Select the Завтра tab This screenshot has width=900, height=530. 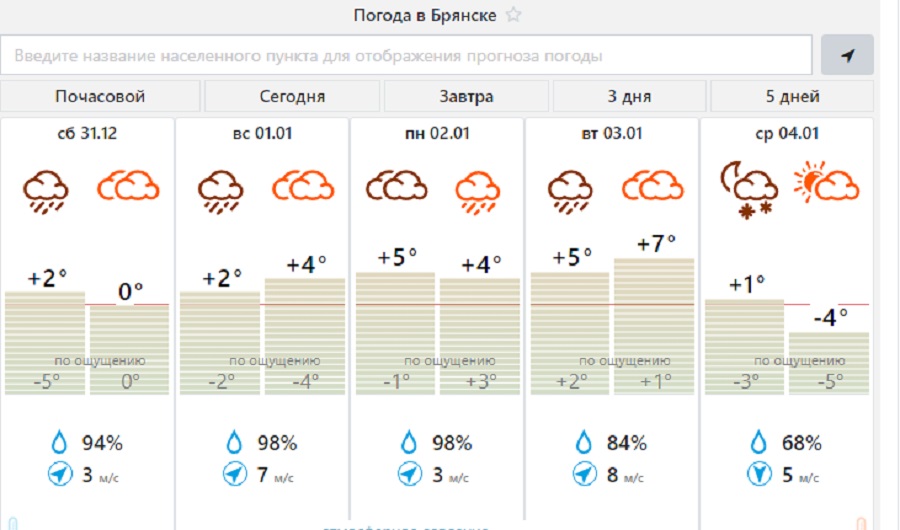[x=466, y=96]
